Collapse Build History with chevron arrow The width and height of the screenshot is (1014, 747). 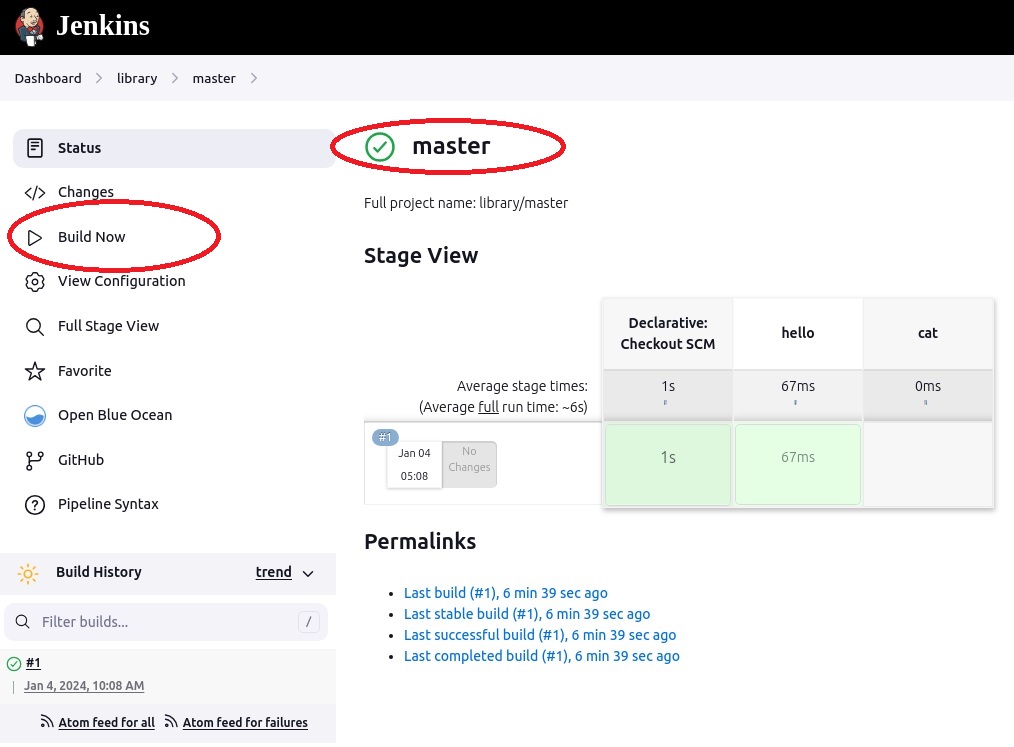tap(308, 574)
